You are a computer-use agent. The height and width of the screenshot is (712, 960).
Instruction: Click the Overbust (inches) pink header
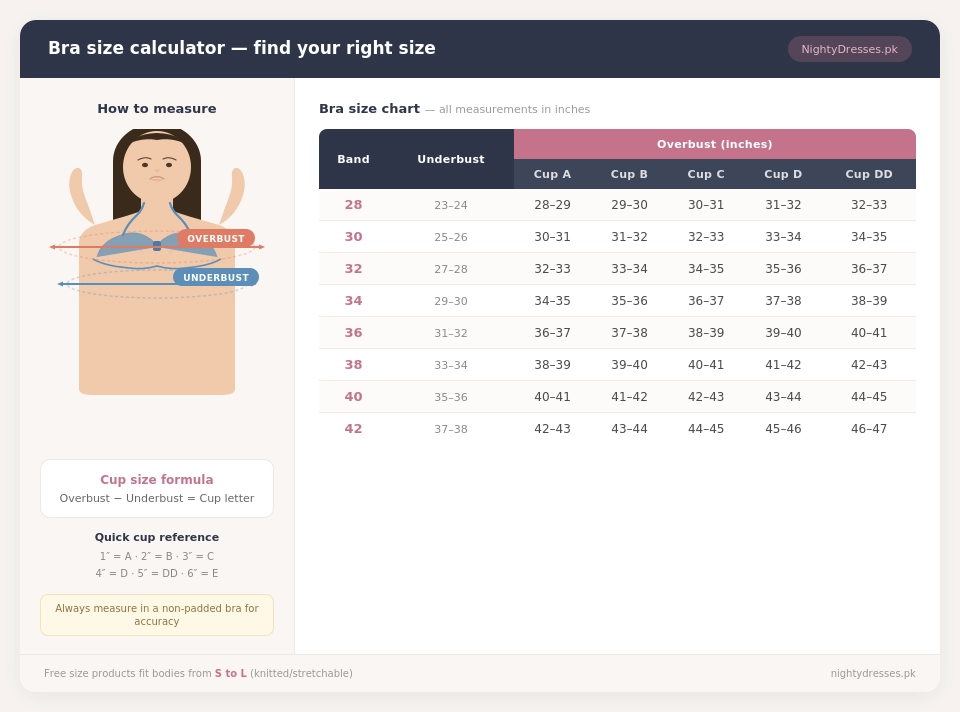pos(714,144)
